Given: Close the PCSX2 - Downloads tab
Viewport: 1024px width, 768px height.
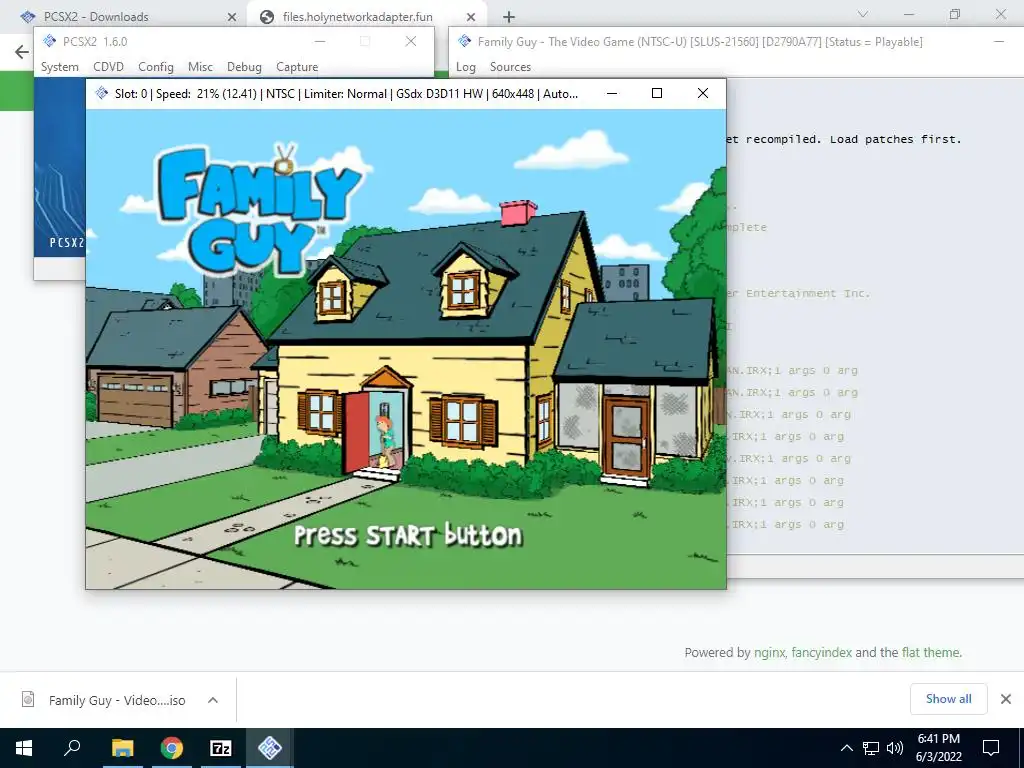Looking at the screenshot, I should click(232, 17).
